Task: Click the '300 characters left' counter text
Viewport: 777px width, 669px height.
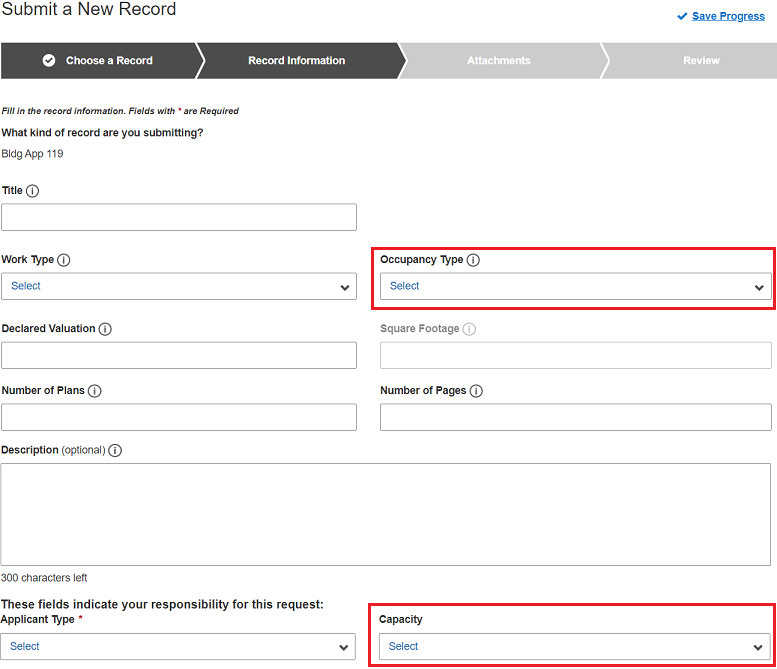Action: 44,578
